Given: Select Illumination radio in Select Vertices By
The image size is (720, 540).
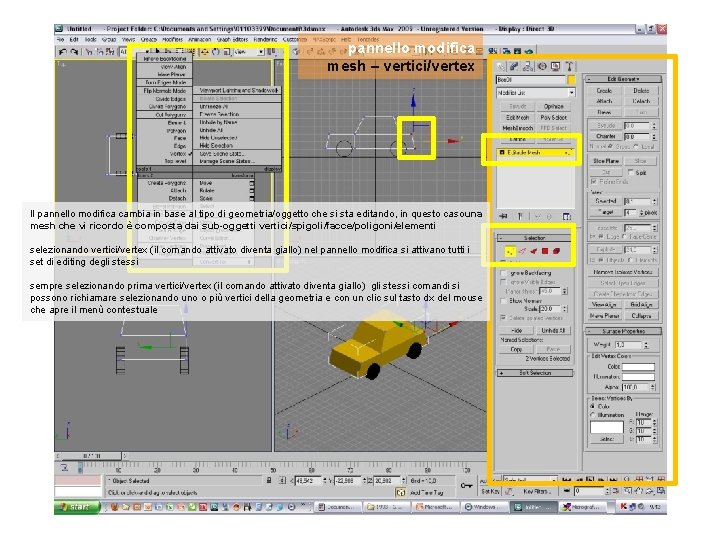Looking at the screenshot, I should pyautogui.click(x=593, y=415).
